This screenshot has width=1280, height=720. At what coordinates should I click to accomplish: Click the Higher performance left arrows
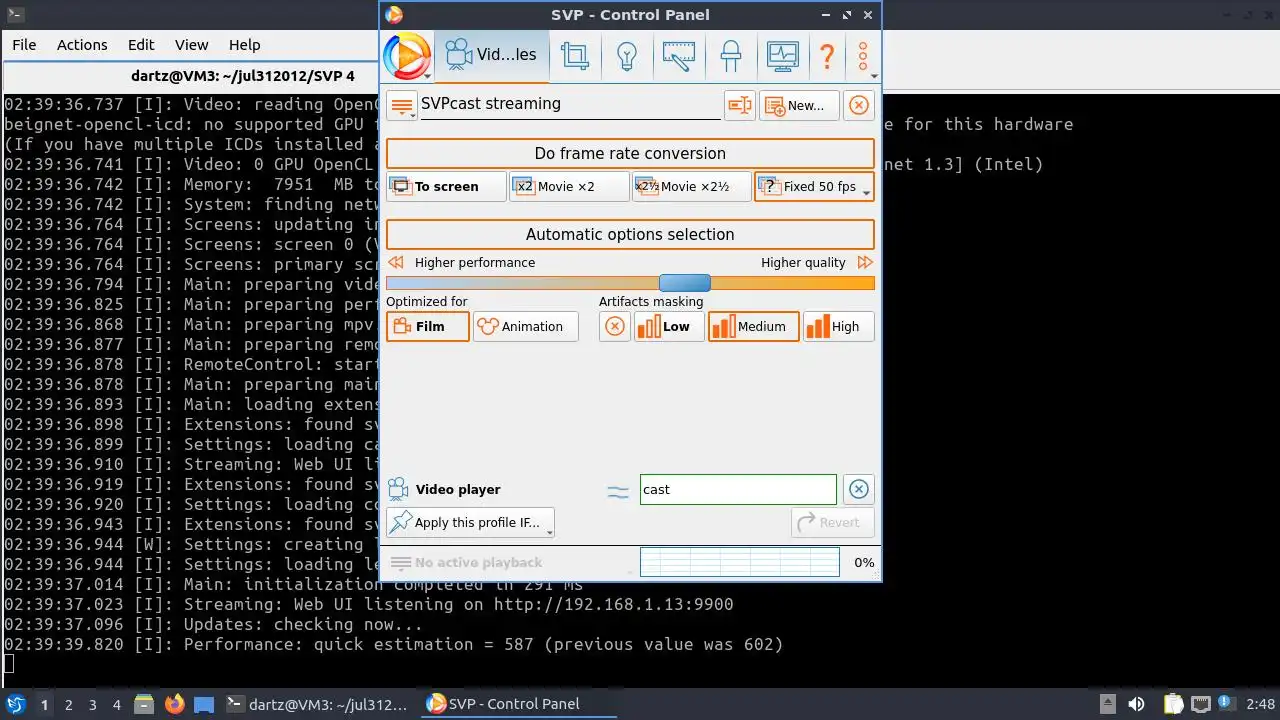pos(396,262)
